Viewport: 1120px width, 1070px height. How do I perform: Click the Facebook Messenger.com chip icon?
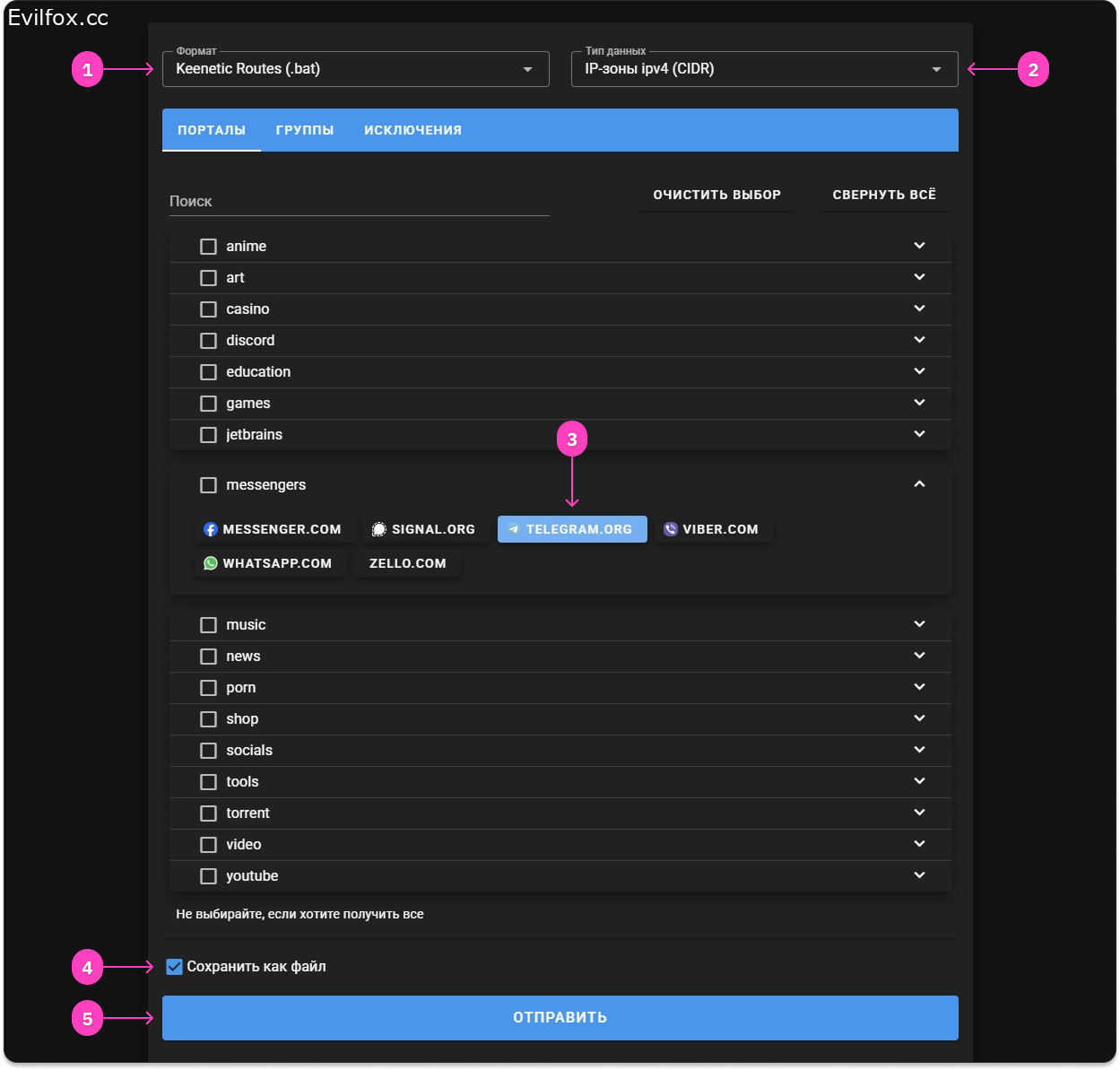pos(211,529)
